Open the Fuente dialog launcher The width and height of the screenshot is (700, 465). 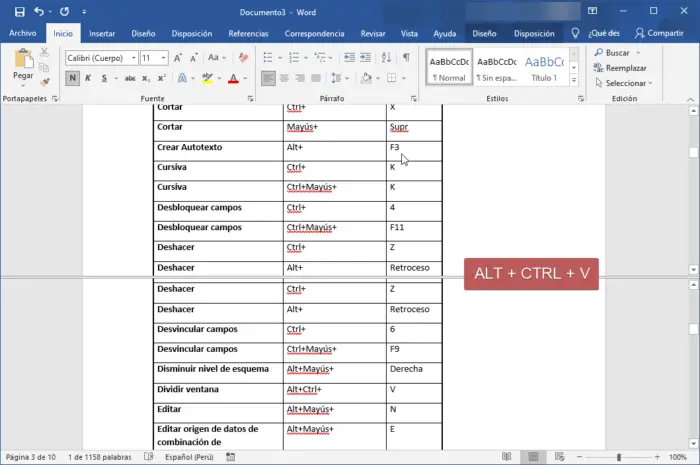[250, 99]
